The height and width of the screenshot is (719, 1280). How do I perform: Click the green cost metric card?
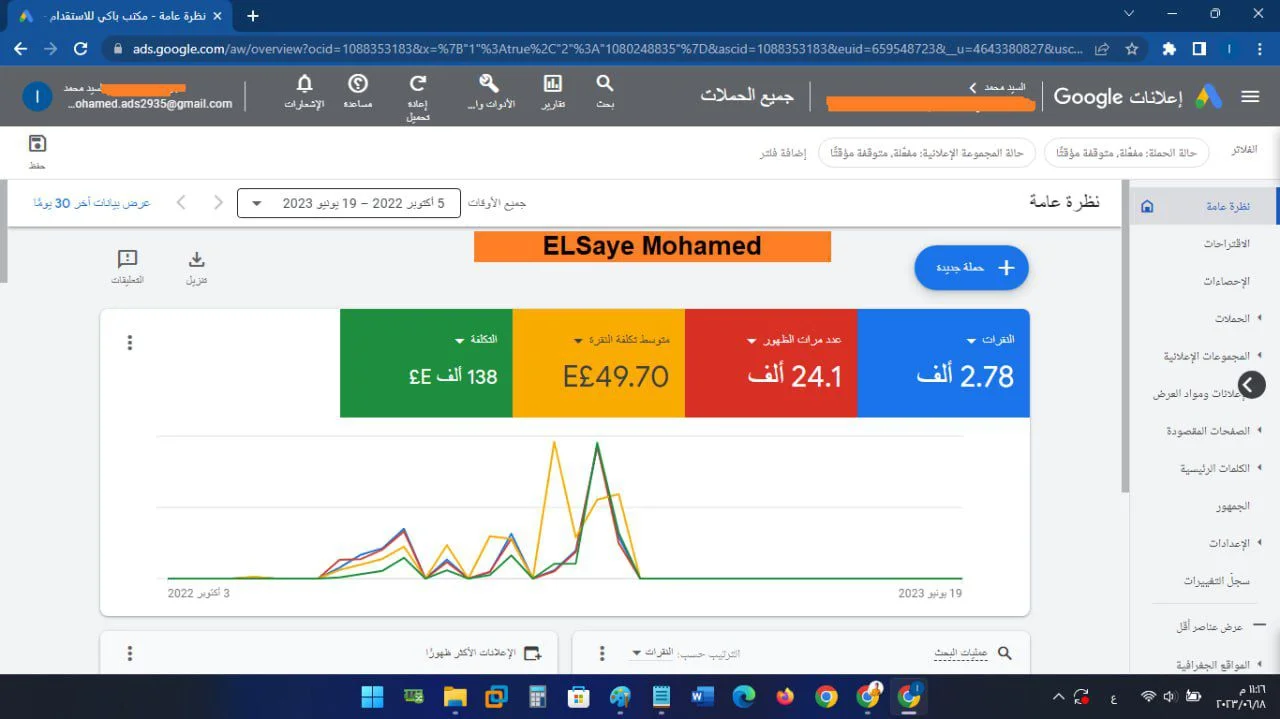point(426,363)
